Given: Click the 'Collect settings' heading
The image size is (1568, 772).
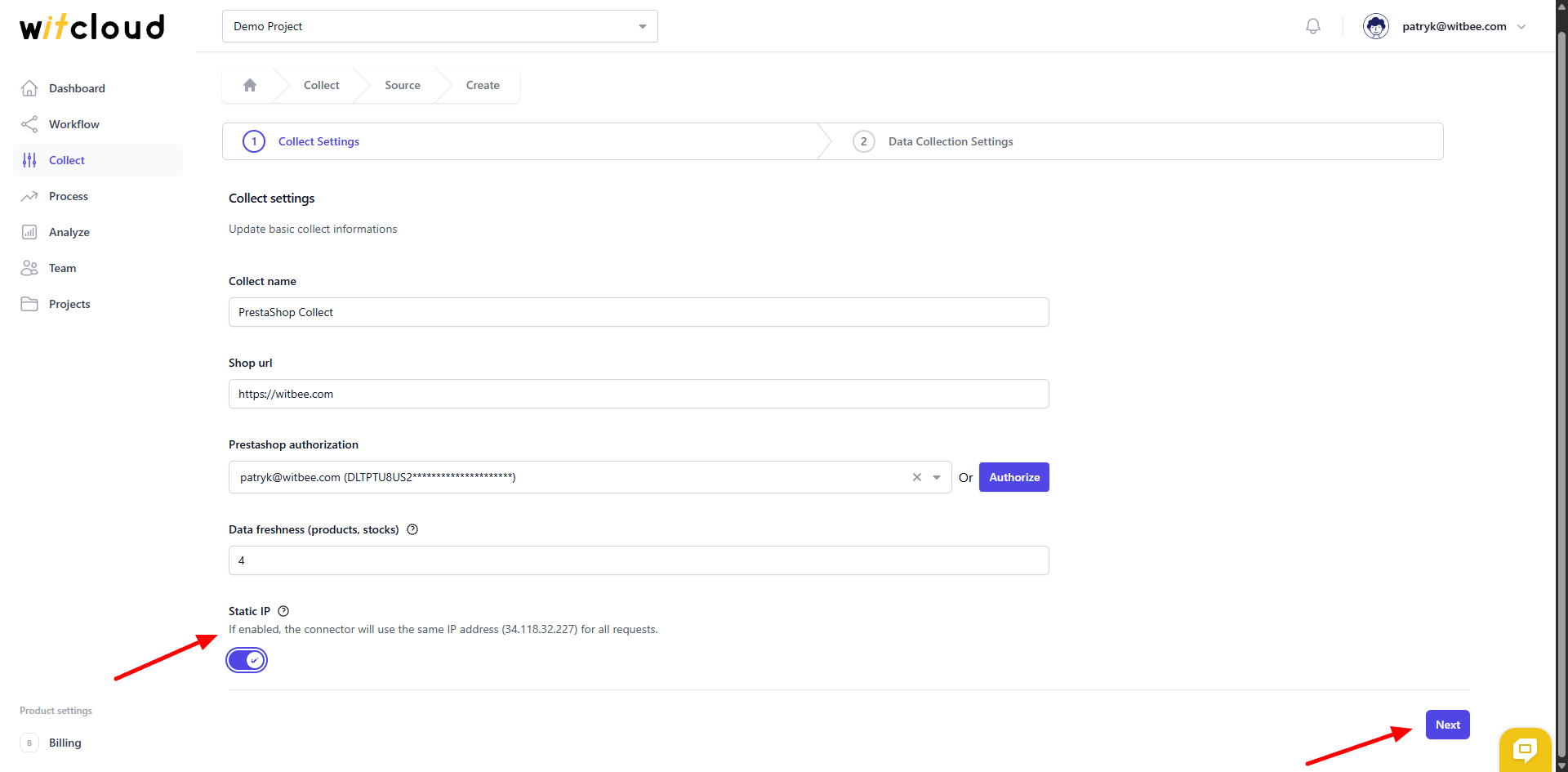Looking at the screenshot, I should (x=271, y=199).
